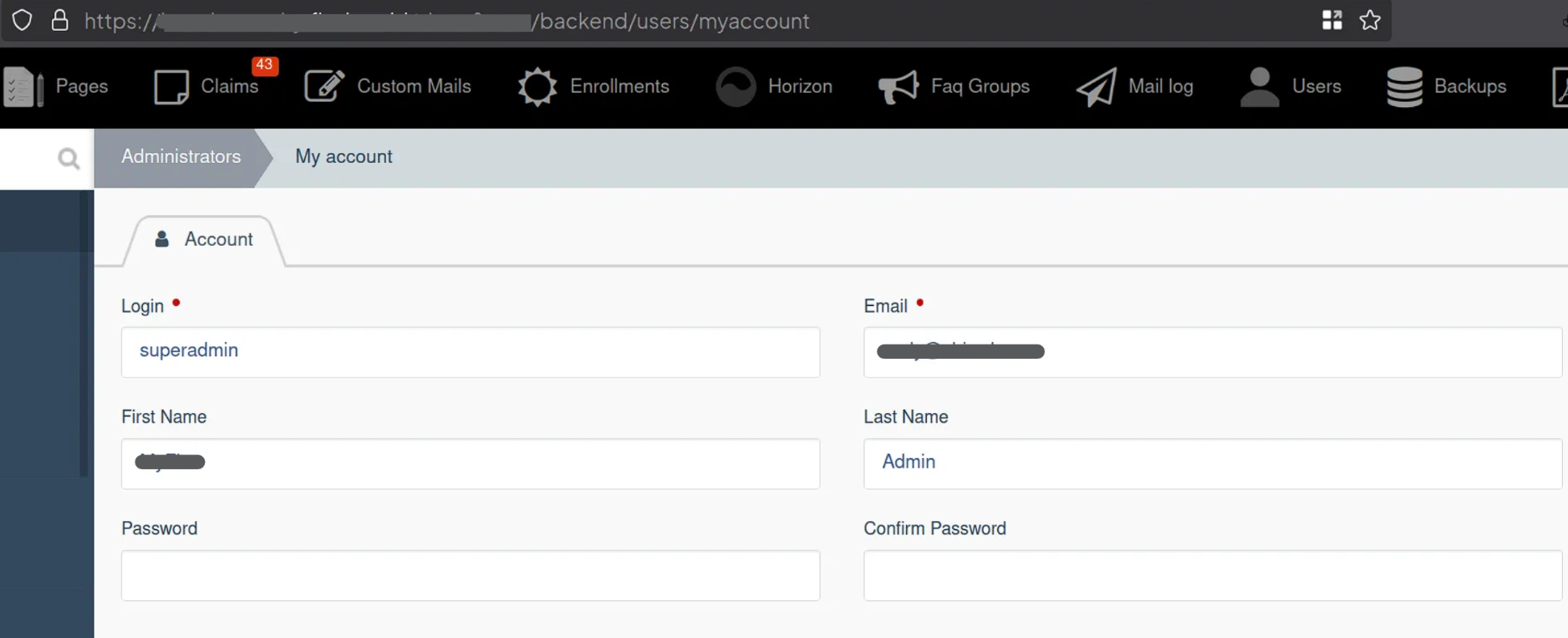Focus the First Name input field
The height and width of the screenshot is (638, 1568).
coord(471,463)
